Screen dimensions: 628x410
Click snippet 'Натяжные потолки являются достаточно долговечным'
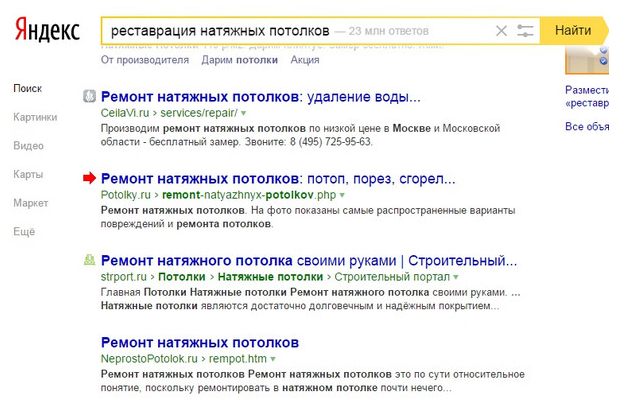pos(300,306)
